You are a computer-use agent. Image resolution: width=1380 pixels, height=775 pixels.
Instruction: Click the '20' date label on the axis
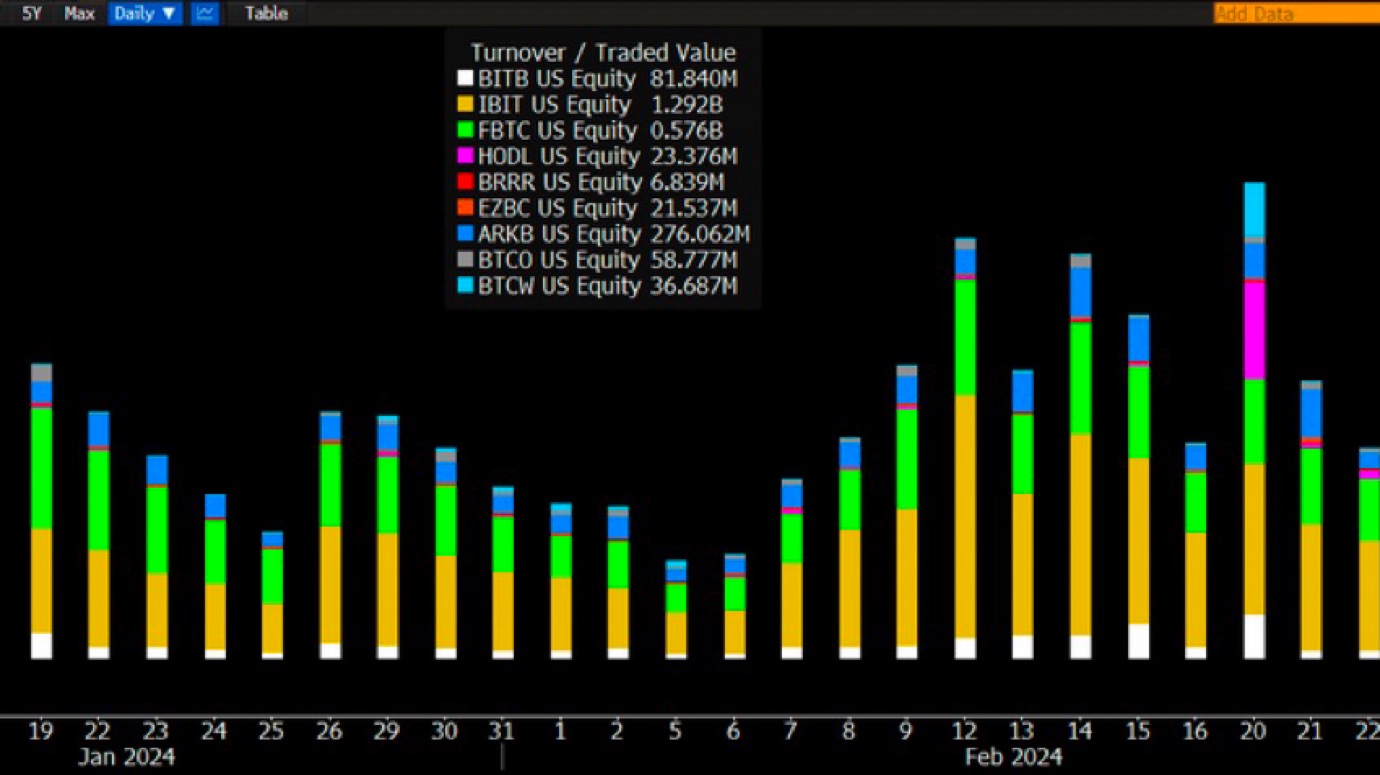(1253, 731)
